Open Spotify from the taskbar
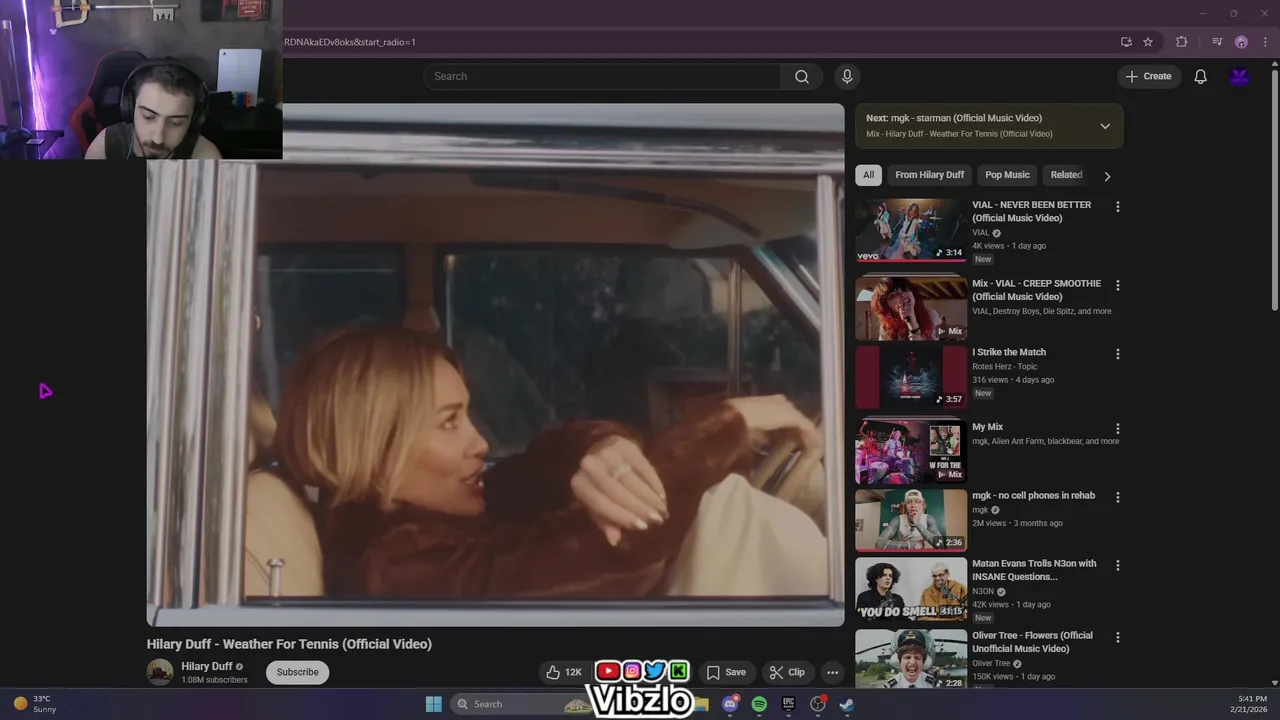1280x720 pixels. (x=759, y=704)
